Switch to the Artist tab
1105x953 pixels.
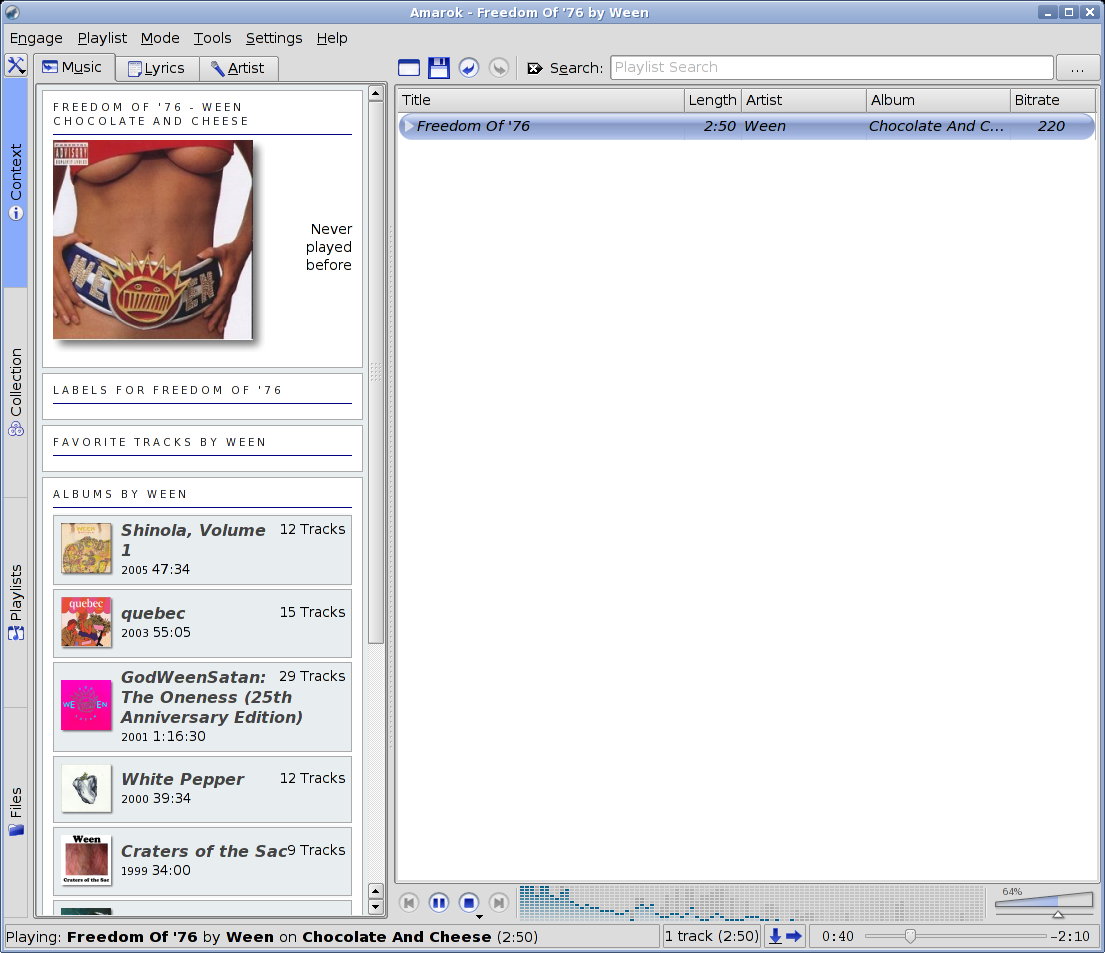click(238, 68)
